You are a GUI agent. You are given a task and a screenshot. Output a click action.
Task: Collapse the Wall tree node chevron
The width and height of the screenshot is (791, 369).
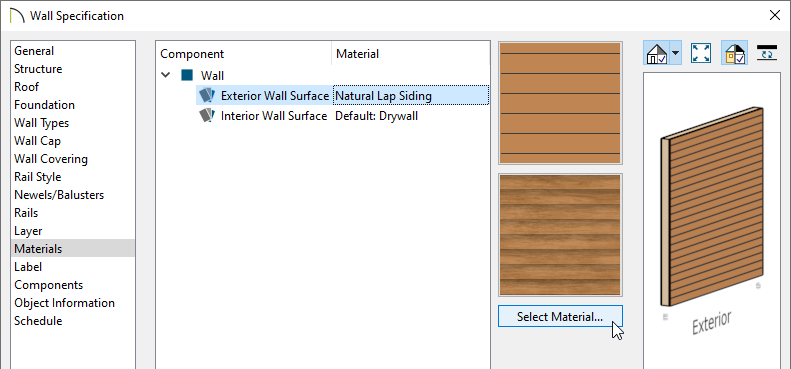pos(165,76)
